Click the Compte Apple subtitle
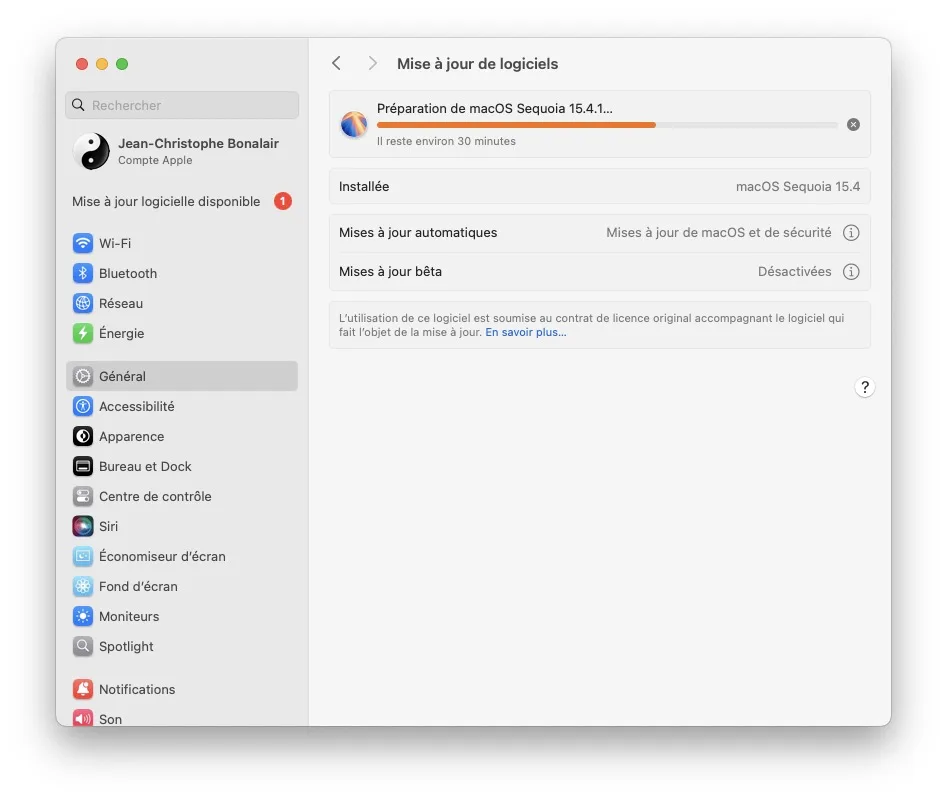Image resolution: width=947 pixels, height=800 pixels. pos(155,160)
